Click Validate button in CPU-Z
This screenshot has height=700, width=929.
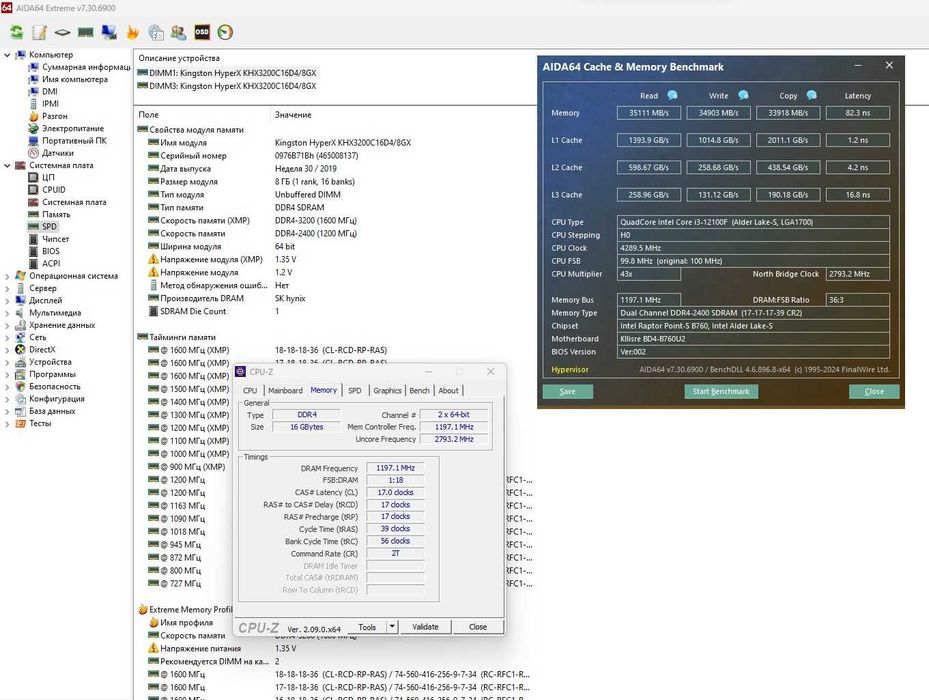click(425, 627)
